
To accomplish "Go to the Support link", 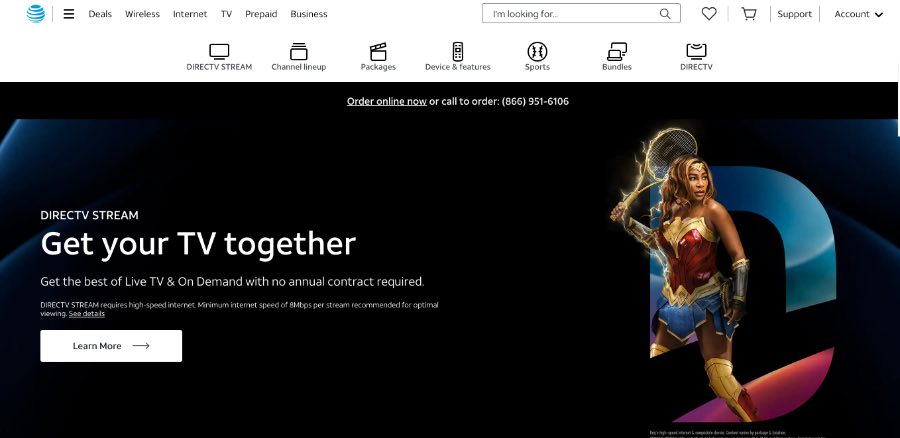I will point(794,14).
